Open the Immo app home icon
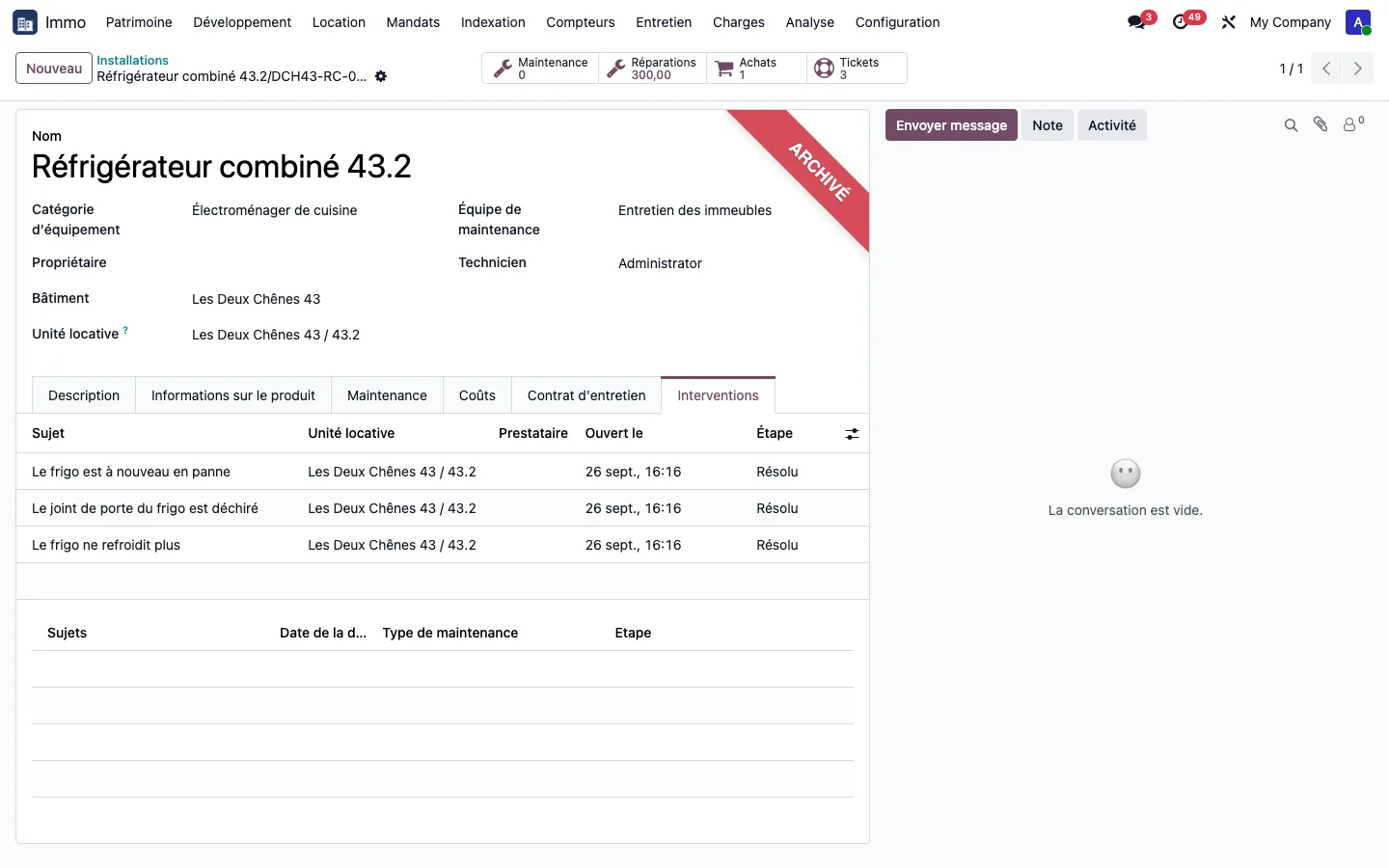This screenshot has height=868, width=1389. pos(25,22)
